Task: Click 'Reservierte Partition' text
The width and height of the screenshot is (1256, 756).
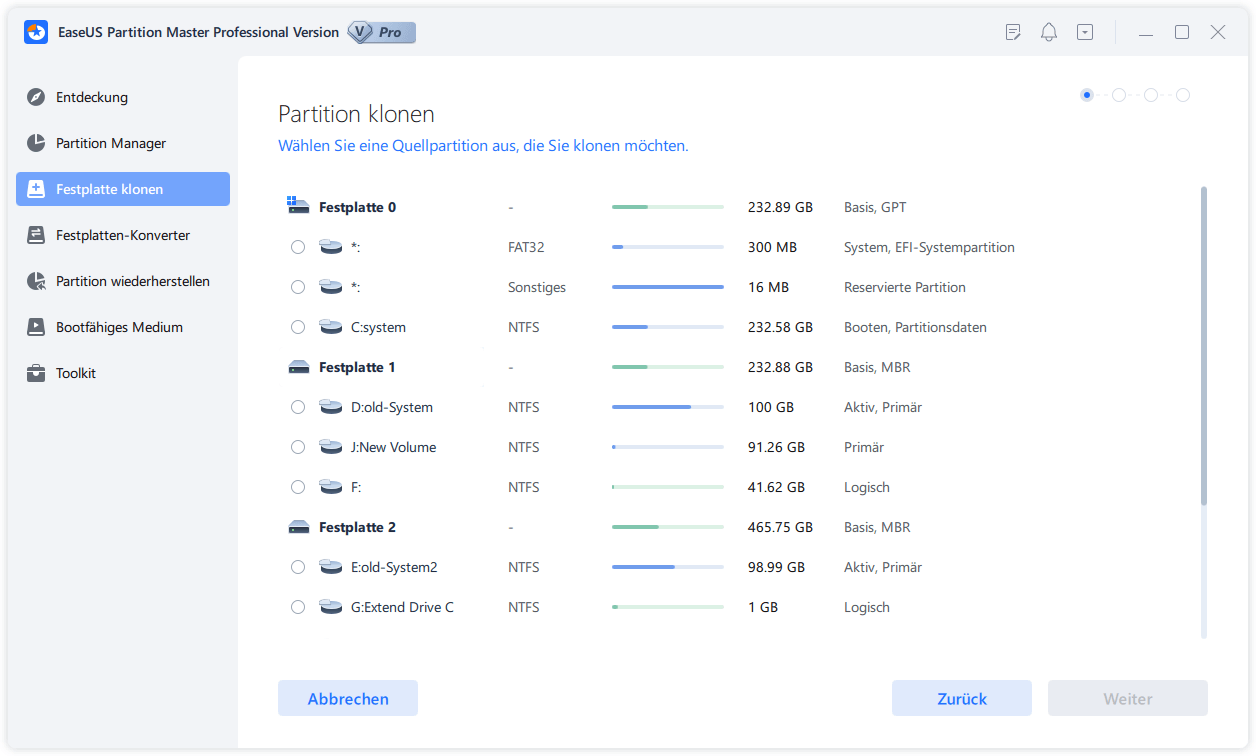Action: click(x=905, y=287)
